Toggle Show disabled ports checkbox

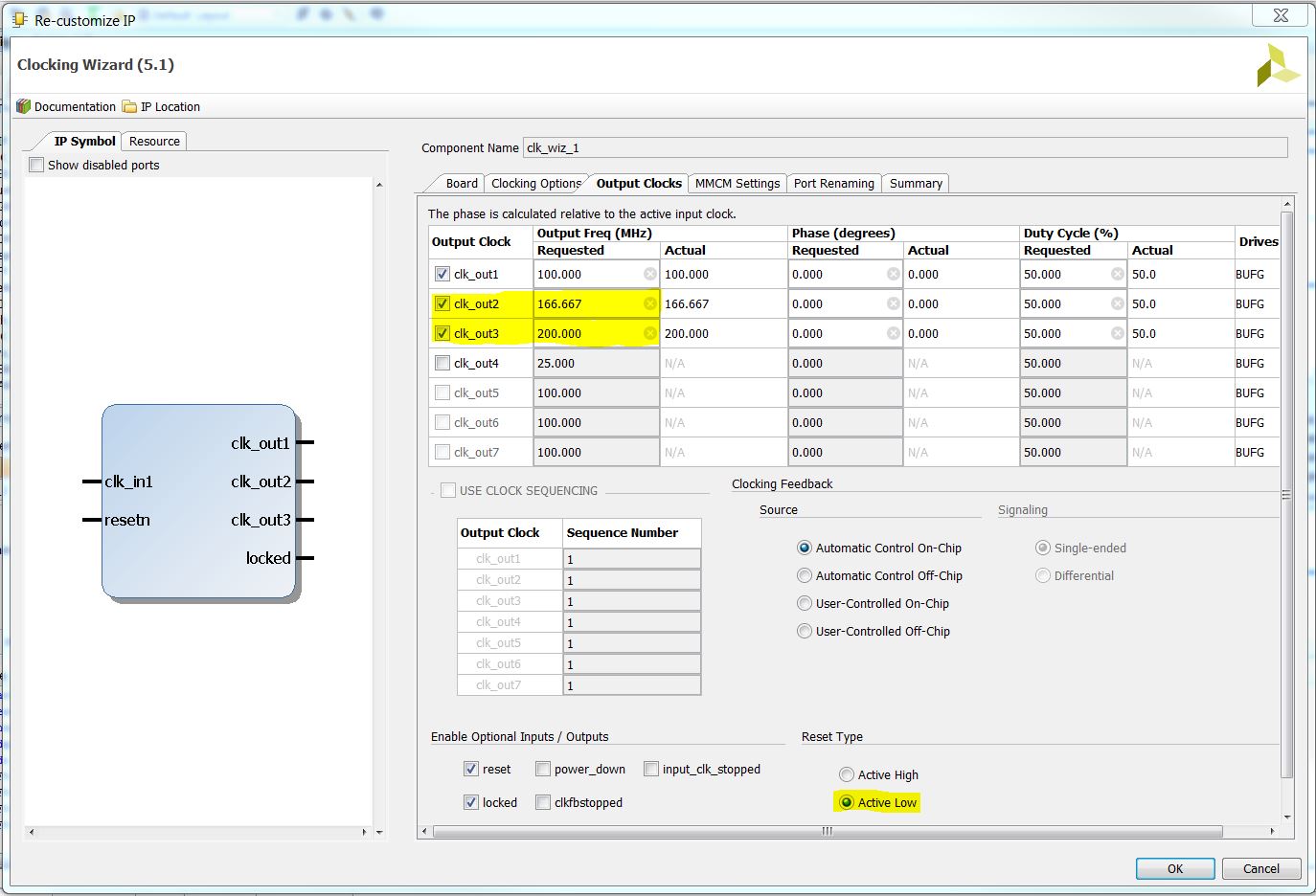coord(37,165)
